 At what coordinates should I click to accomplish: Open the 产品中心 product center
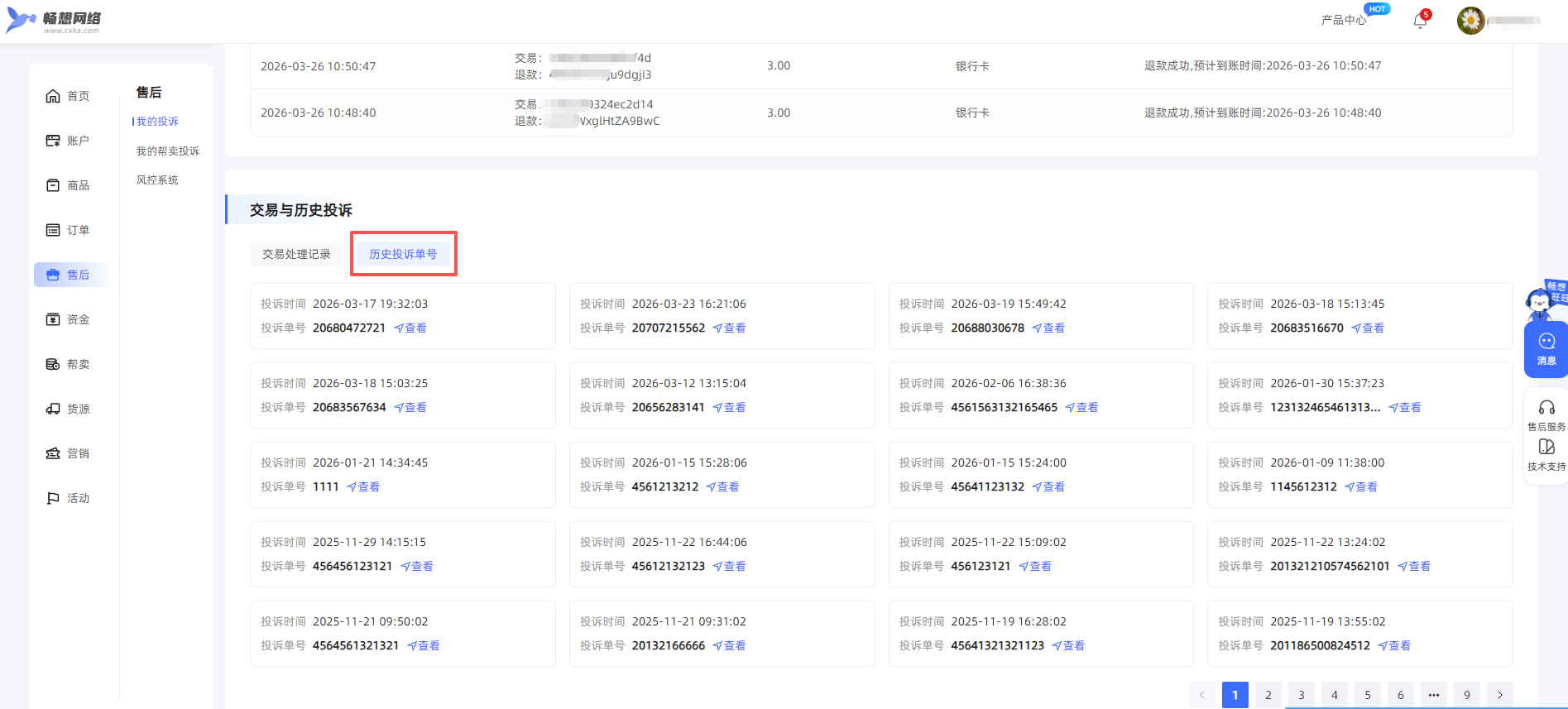click(x=1343, y=20)
